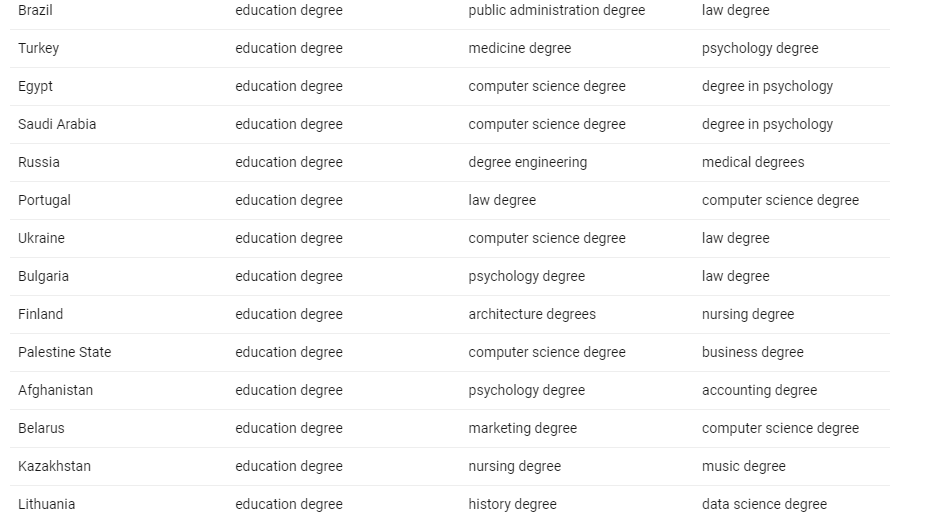925x516 pixels.
Task: Click Finland's nursing degree cell
Action: (747, 314)
